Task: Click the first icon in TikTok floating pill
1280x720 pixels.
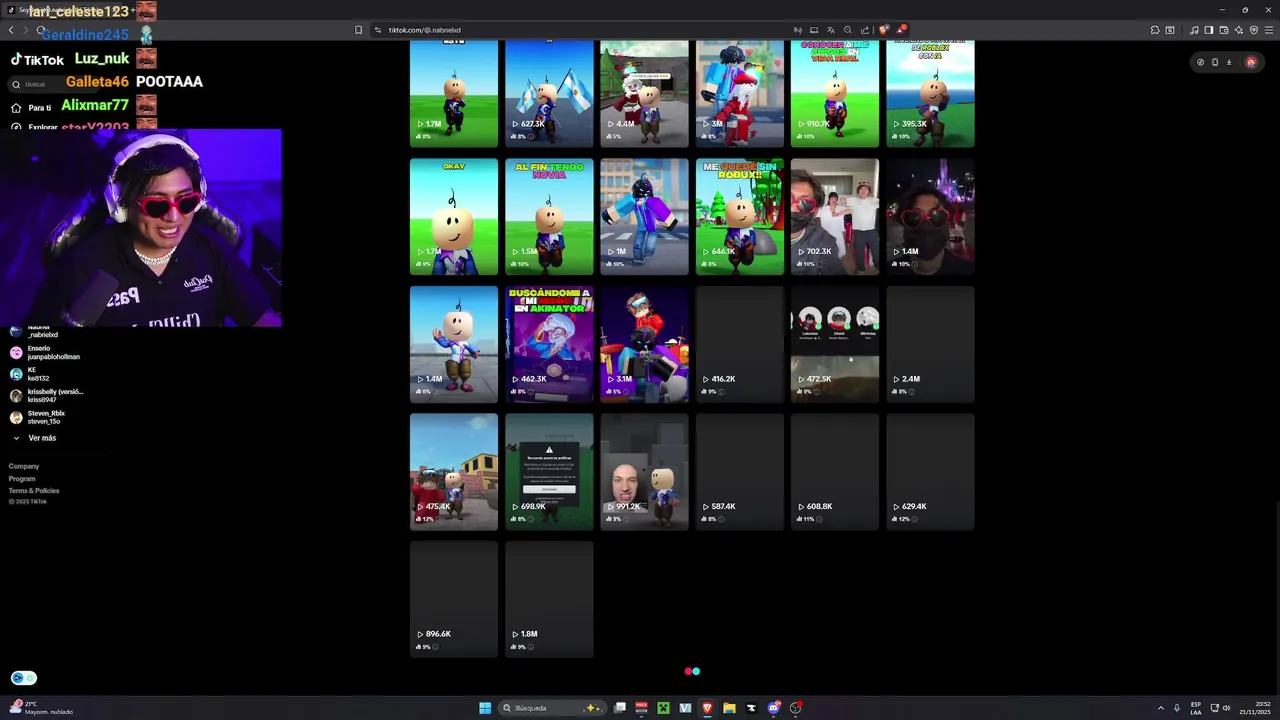Action: (1201, 62)
